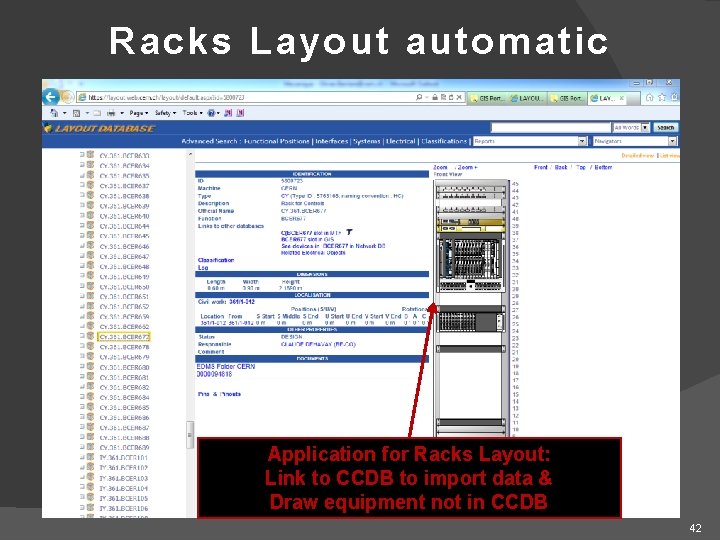The height and width of the screenshot is (540, 720).
Task: Click the rack icon beside CY.351.BCER684
Action: coord(90,397)
